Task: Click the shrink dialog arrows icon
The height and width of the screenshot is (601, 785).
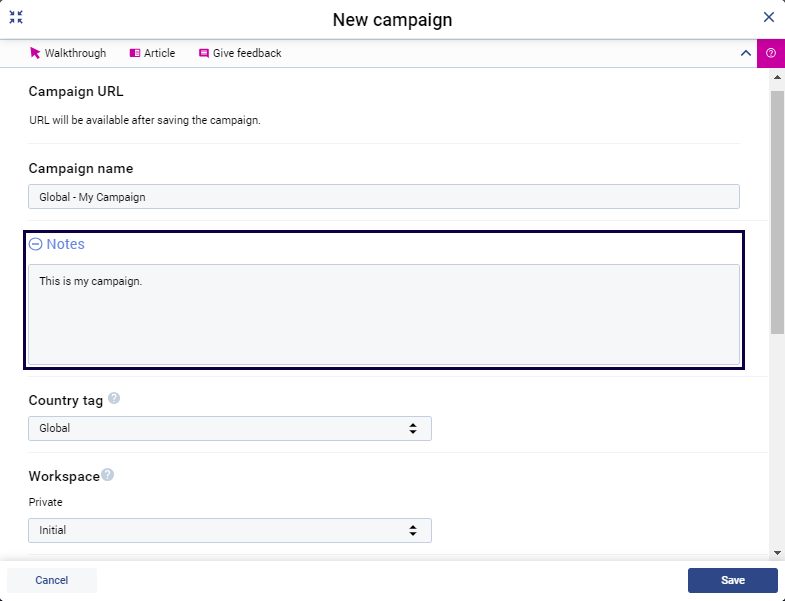Action: click(16, 17)
